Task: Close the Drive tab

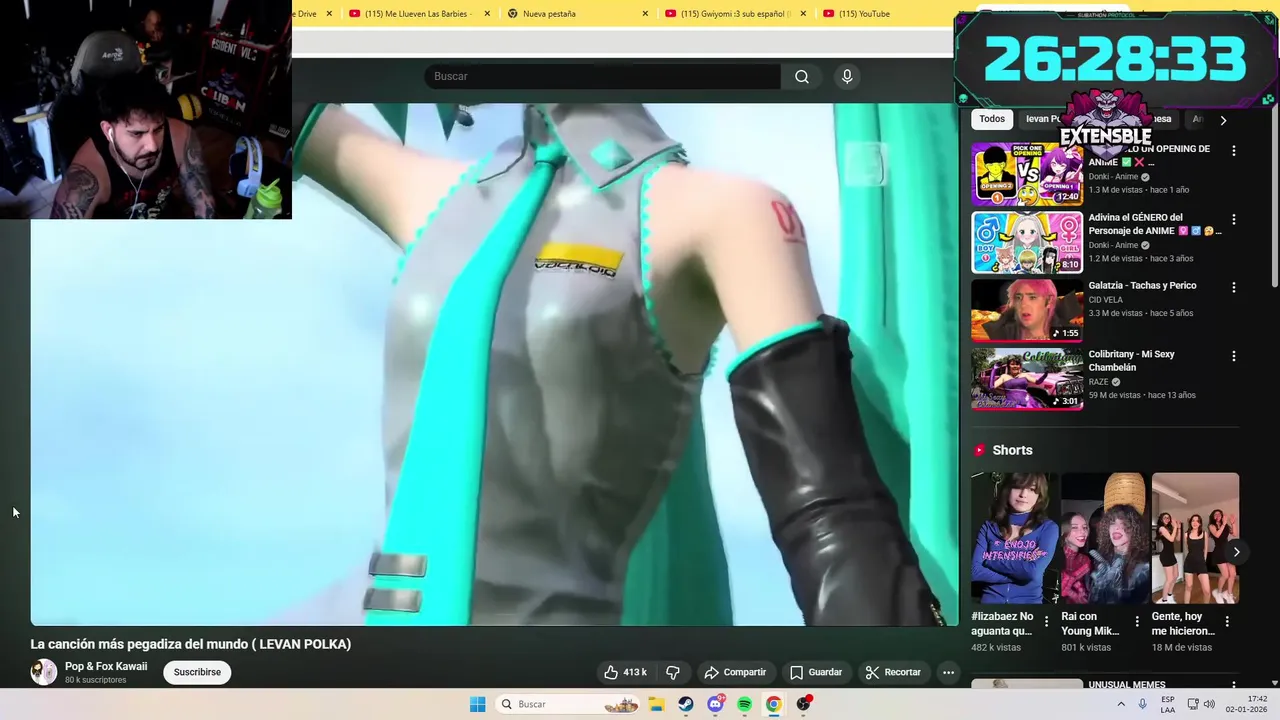Action: pos(329,14)
